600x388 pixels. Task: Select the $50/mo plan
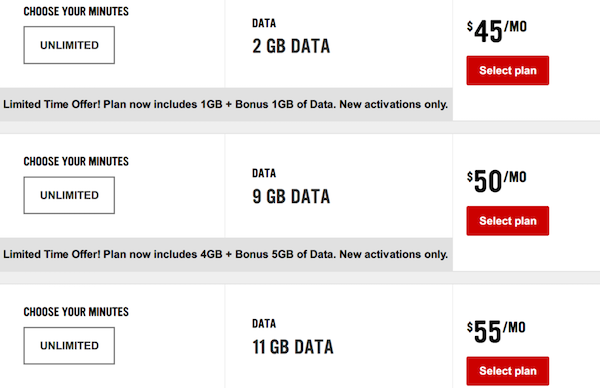507,221
